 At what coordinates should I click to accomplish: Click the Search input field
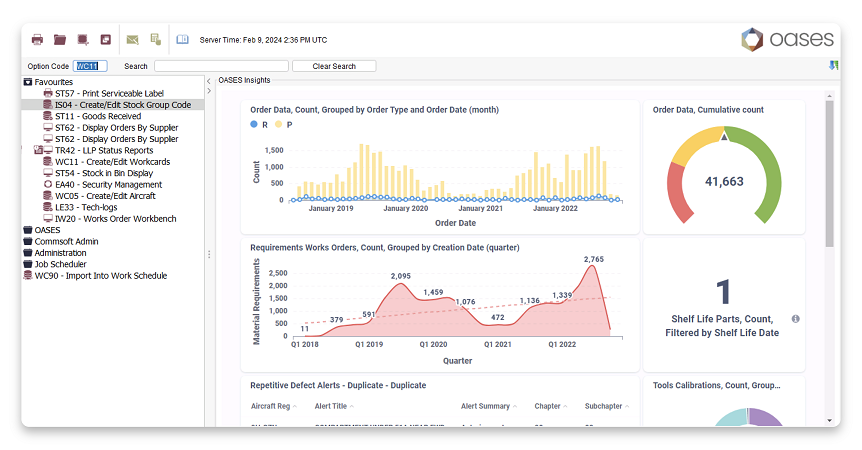point(222,66)
